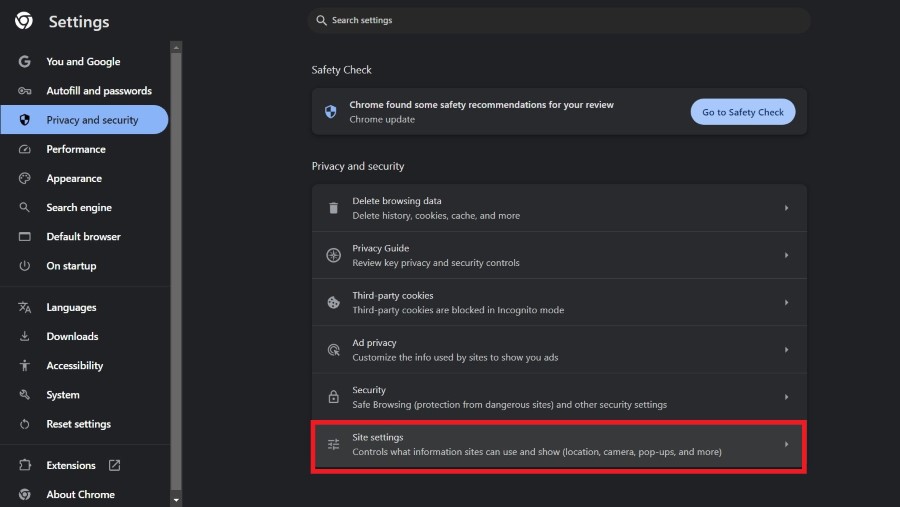Click the external link icon next to Extensions
Image resolution: width=900 pixels, height=507 pixels.
[114, 465]
